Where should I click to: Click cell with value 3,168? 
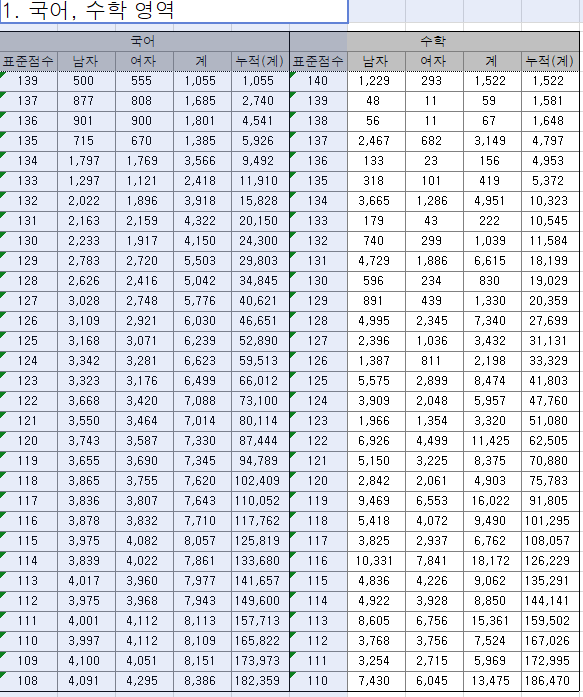coord(86,341)
